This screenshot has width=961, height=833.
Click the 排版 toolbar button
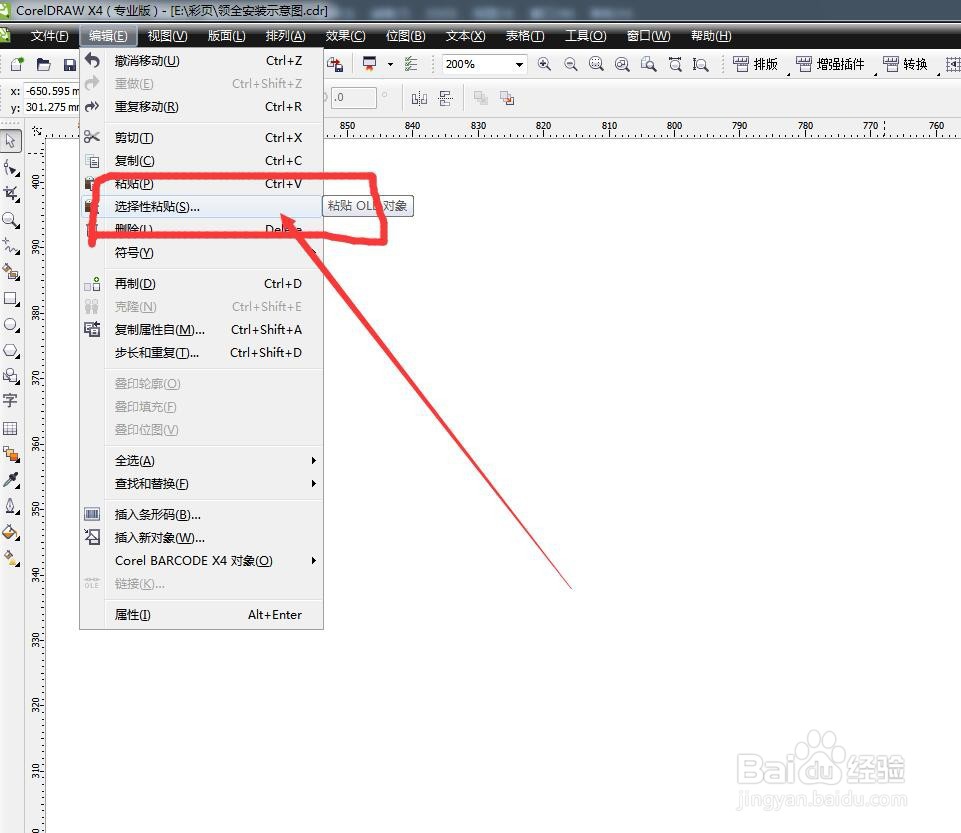[x=756, y=64]
